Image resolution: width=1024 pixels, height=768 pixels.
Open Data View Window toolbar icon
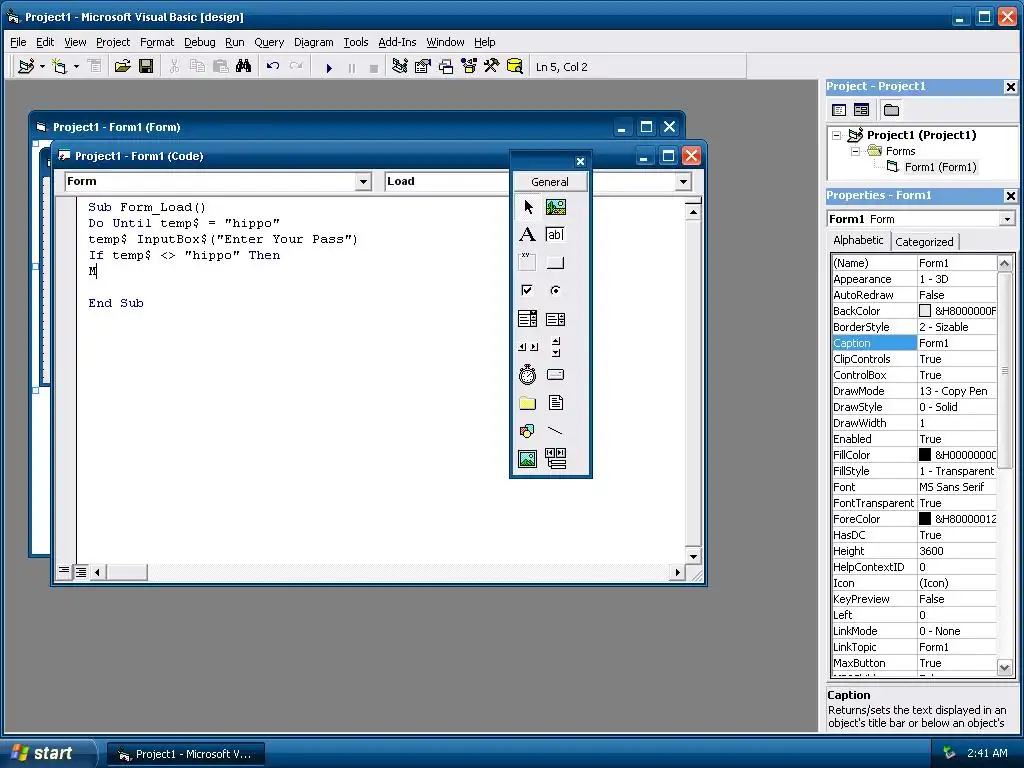point(515,67)
